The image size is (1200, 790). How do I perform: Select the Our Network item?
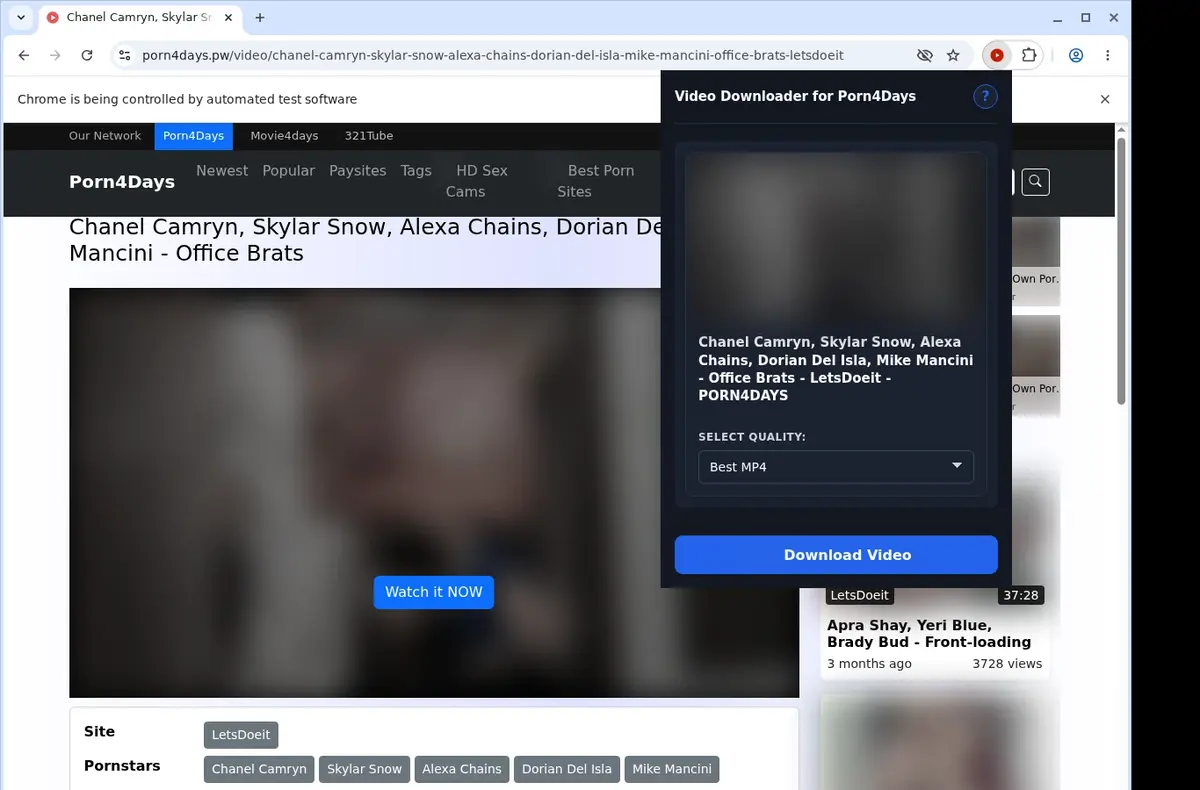105,136
